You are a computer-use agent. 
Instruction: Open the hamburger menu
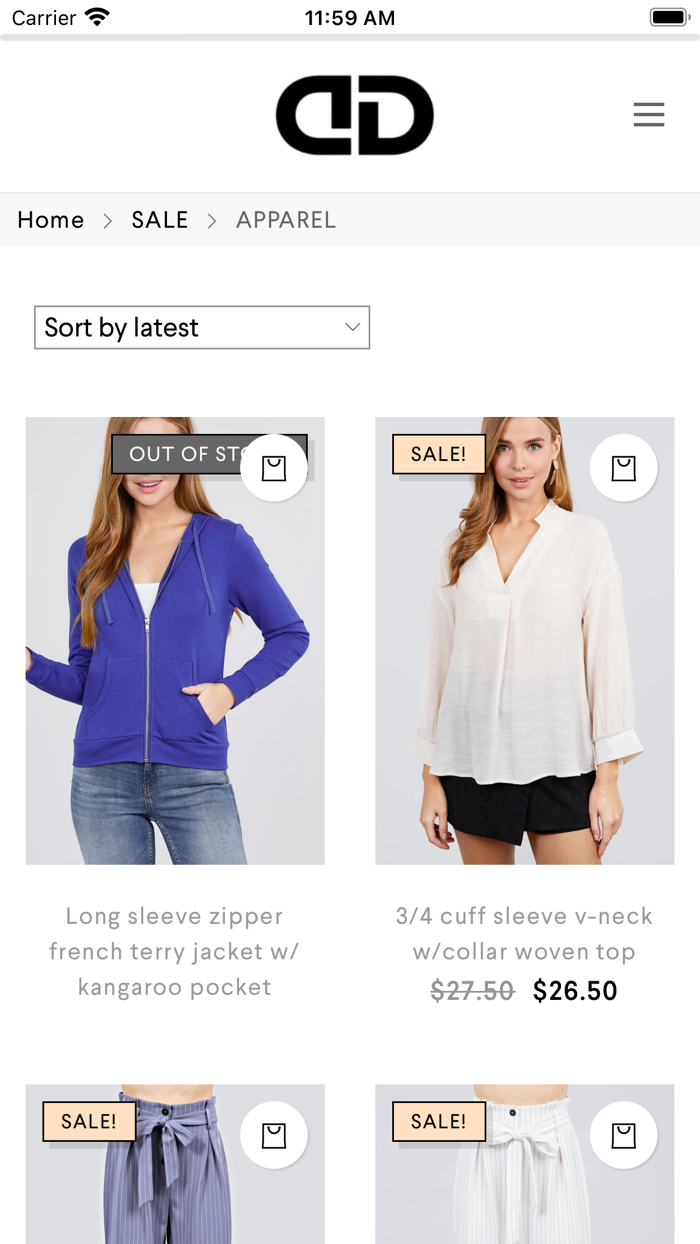[x=649, y=115]
